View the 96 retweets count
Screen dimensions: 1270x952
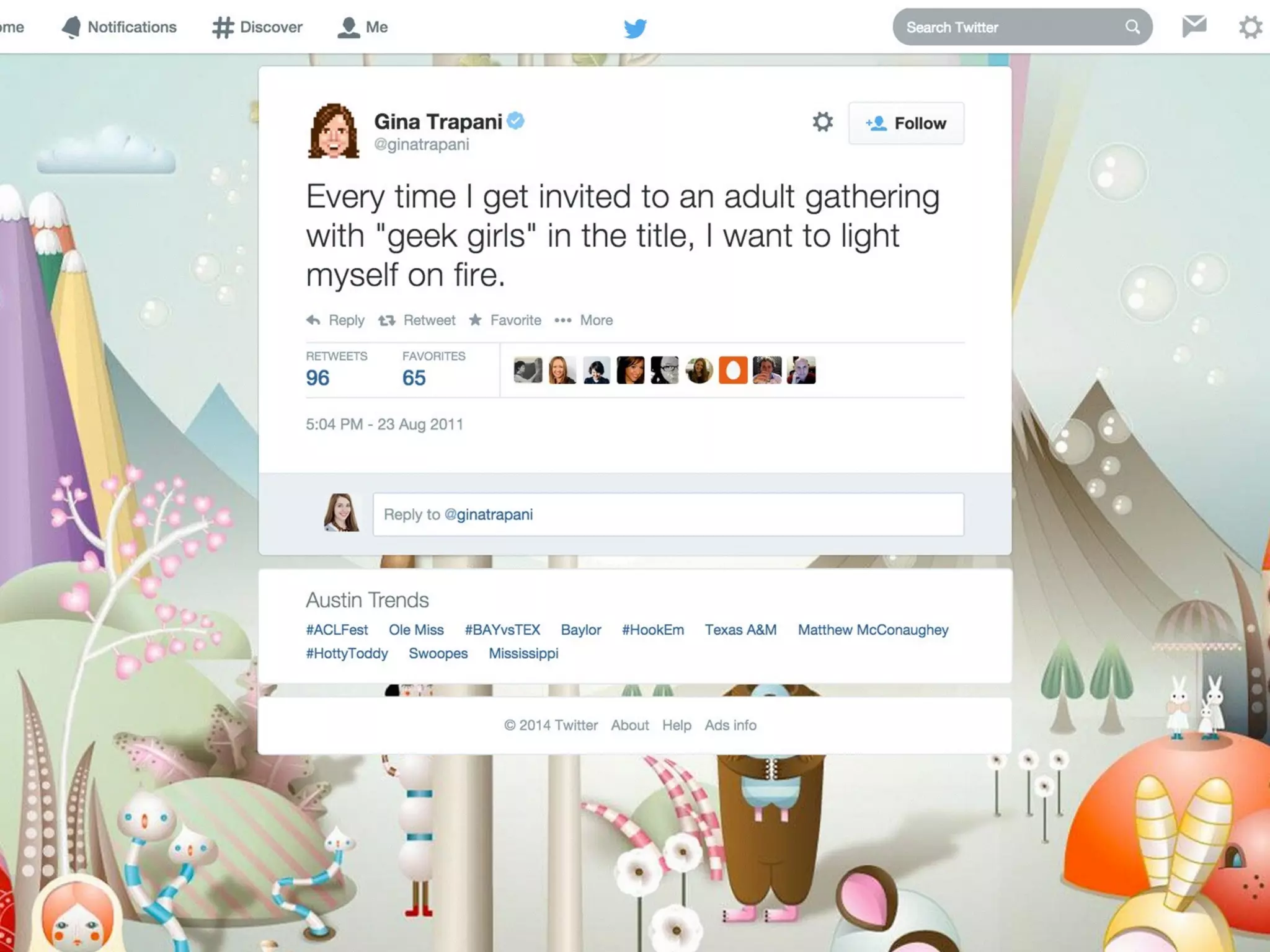click(x=317, y=377)
